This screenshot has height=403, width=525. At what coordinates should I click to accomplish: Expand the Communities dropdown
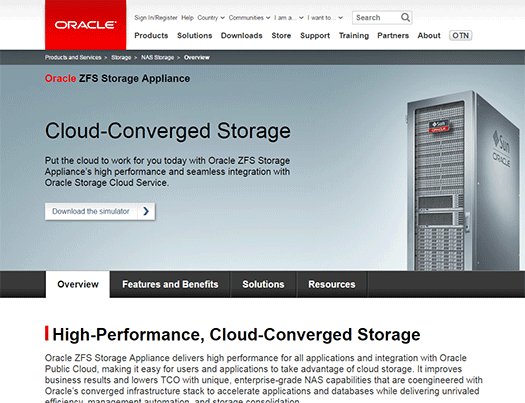point(249,18)
